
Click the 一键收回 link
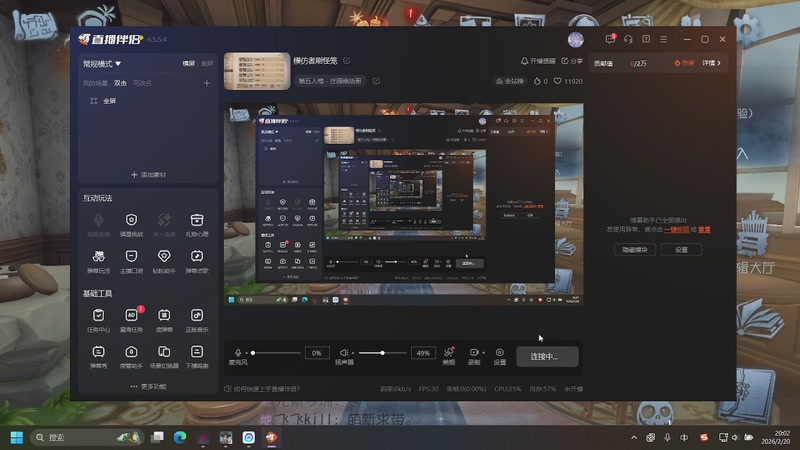tap(677, 230)
